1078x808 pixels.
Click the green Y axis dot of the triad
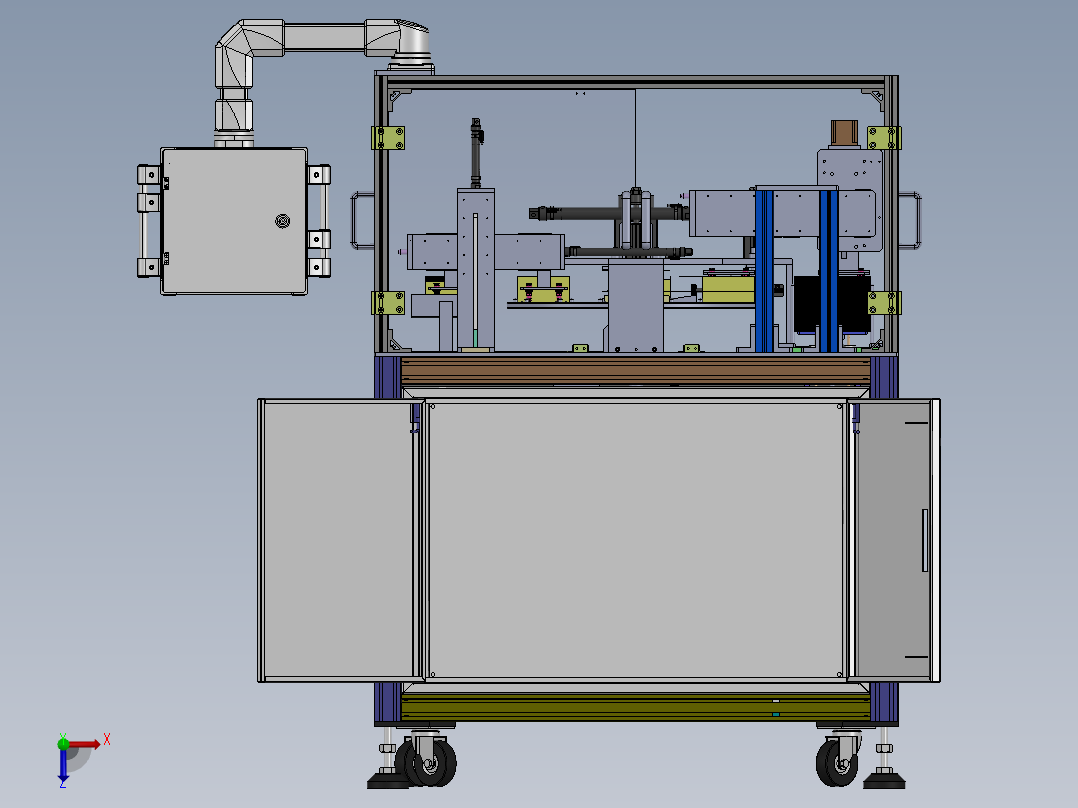63,743
